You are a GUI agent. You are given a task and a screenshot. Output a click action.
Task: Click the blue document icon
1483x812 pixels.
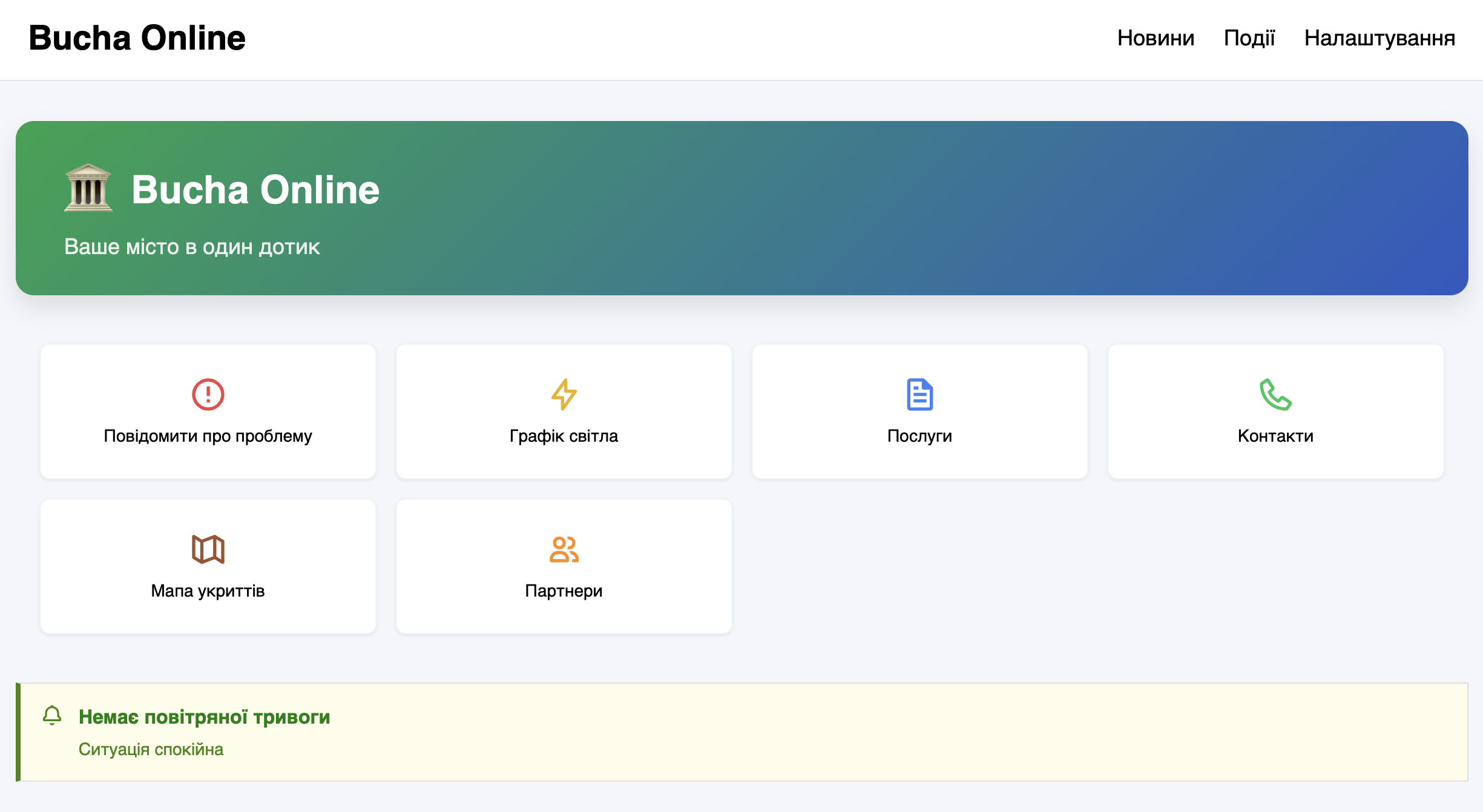(919, 395)
